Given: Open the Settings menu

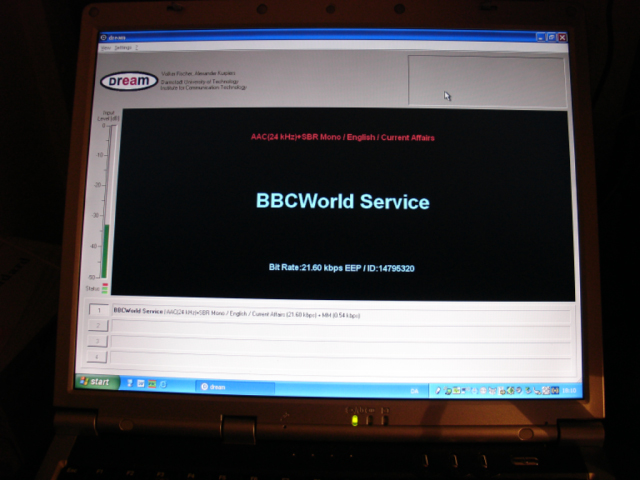Looking at the screenshot, I should [x=123, y=47].
